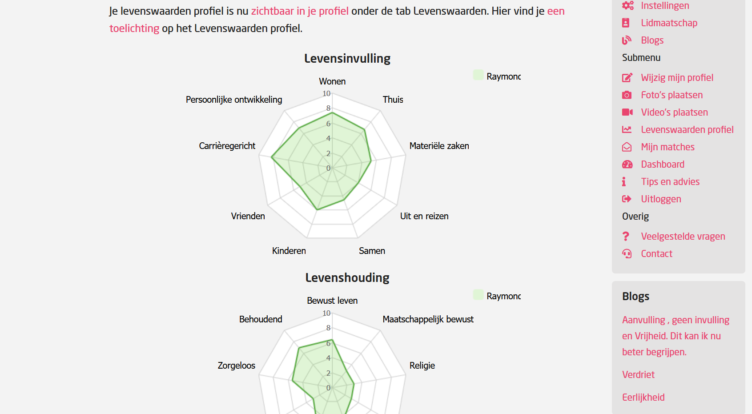This screenshot has width=752, height=414.
Task: Click the Uitloggen sign-out icon
Action: (x=627, y=199)
